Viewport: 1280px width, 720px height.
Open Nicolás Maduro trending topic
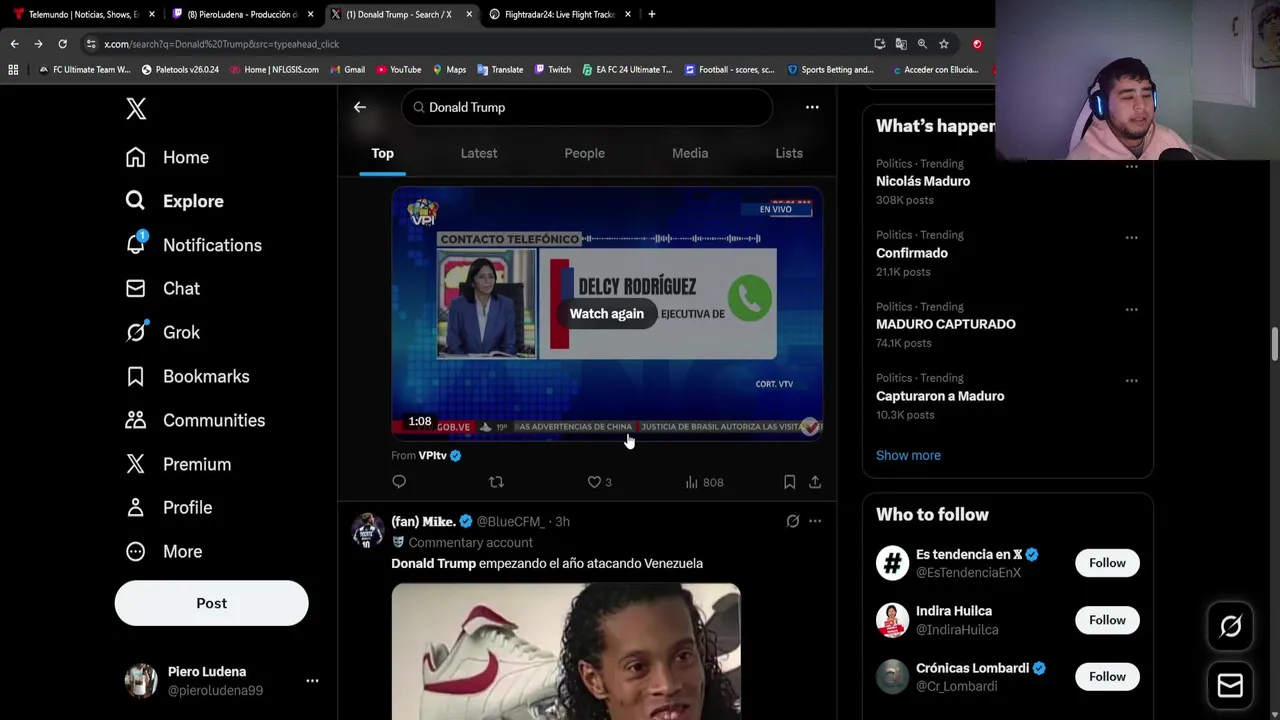click(923, 181)
